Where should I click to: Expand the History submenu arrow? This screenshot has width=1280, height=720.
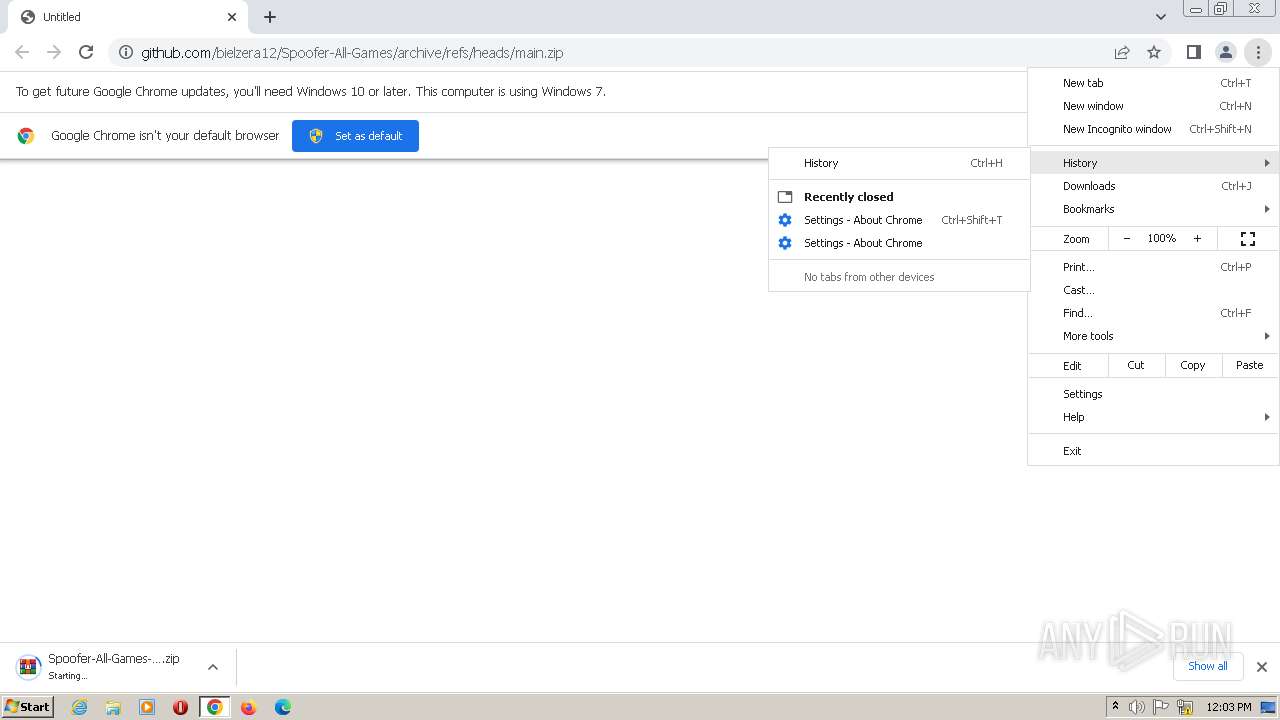pyautogui.click(x=1267, y=163)
